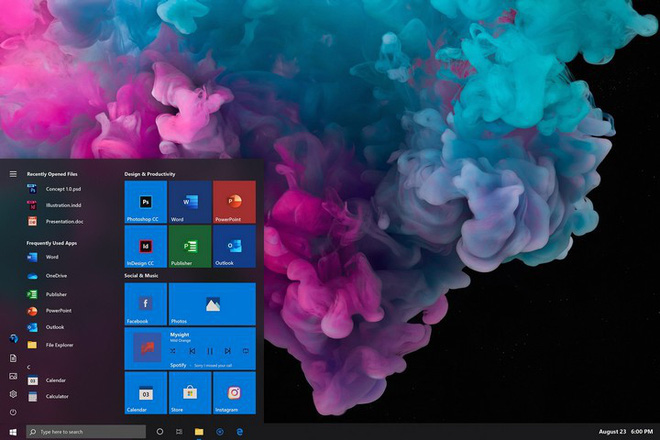Open Calculator from the apps list
This screenshot has width=660, height=440.
tap(48, 397)
